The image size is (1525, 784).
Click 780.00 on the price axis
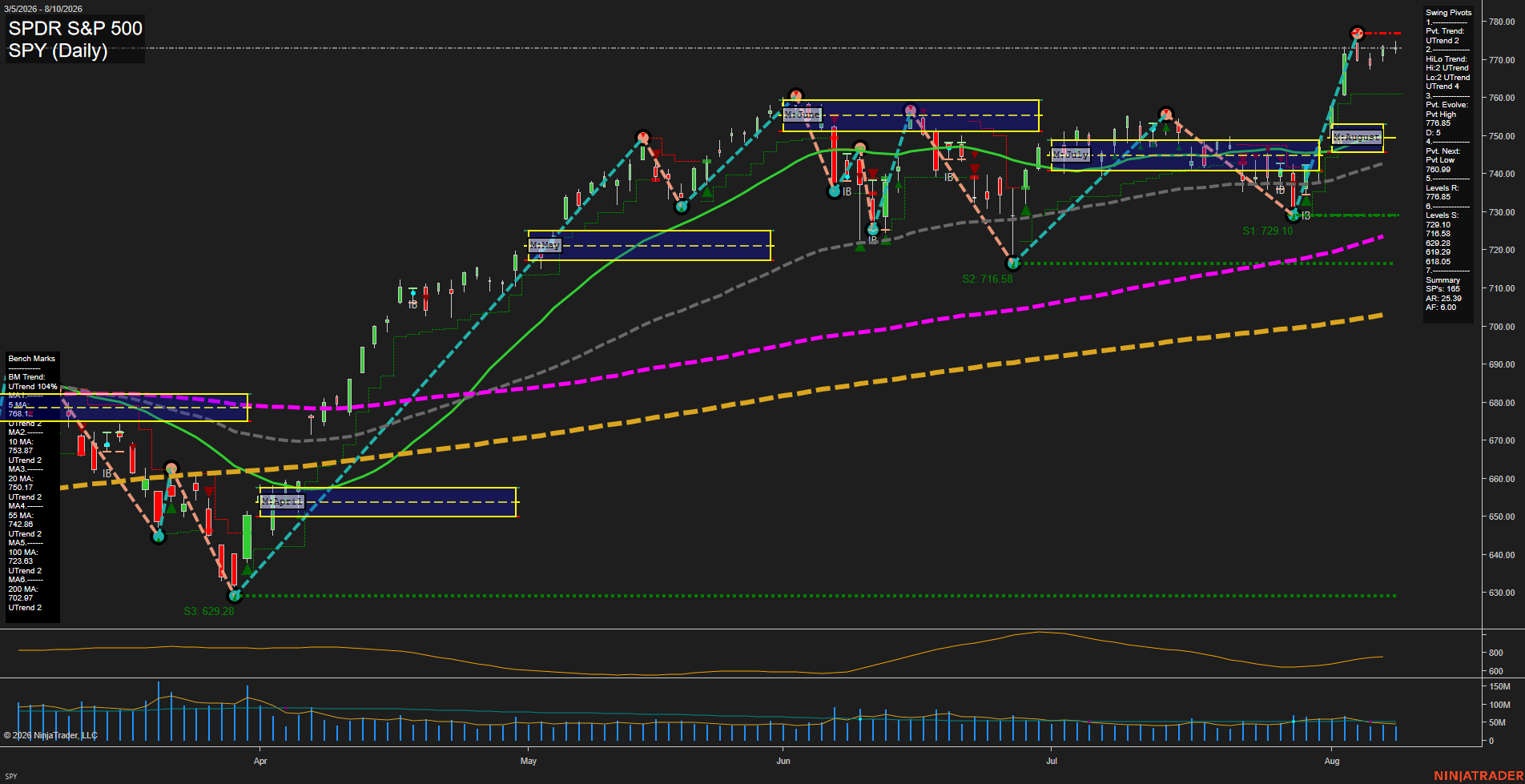(x=1502, y=22)
